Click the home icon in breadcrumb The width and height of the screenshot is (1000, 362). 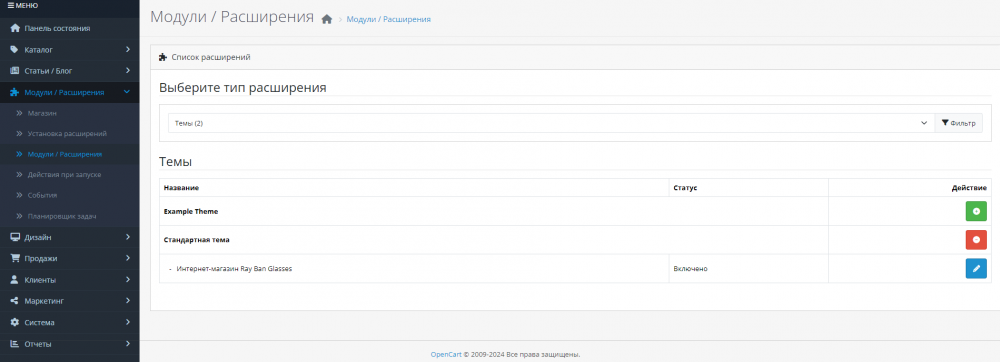point(327,19)
